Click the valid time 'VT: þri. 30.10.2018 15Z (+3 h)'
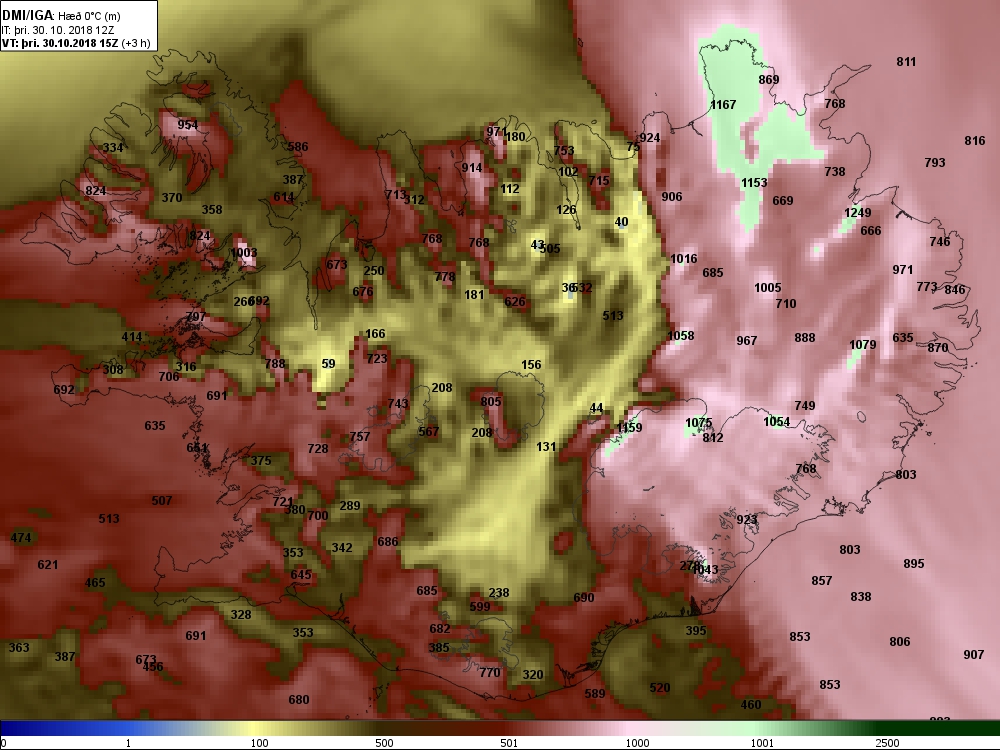 (76, 43)
